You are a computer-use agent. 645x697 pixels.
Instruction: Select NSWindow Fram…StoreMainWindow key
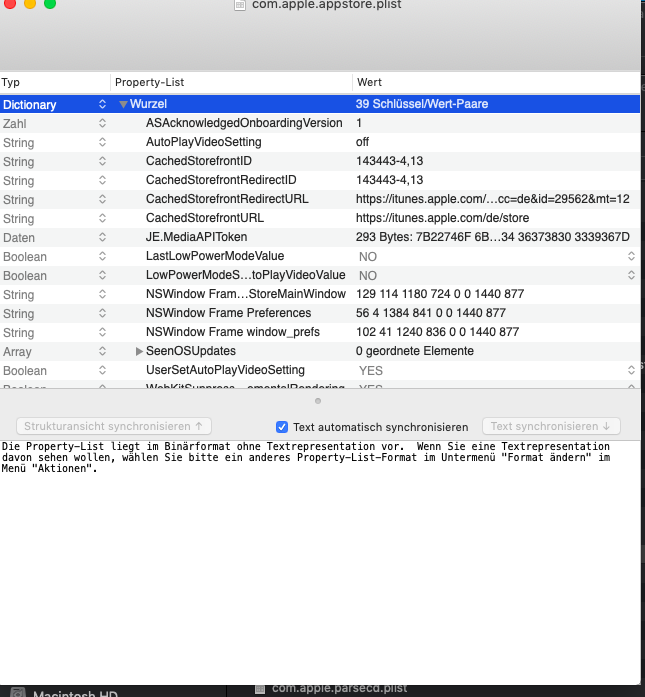246,294
